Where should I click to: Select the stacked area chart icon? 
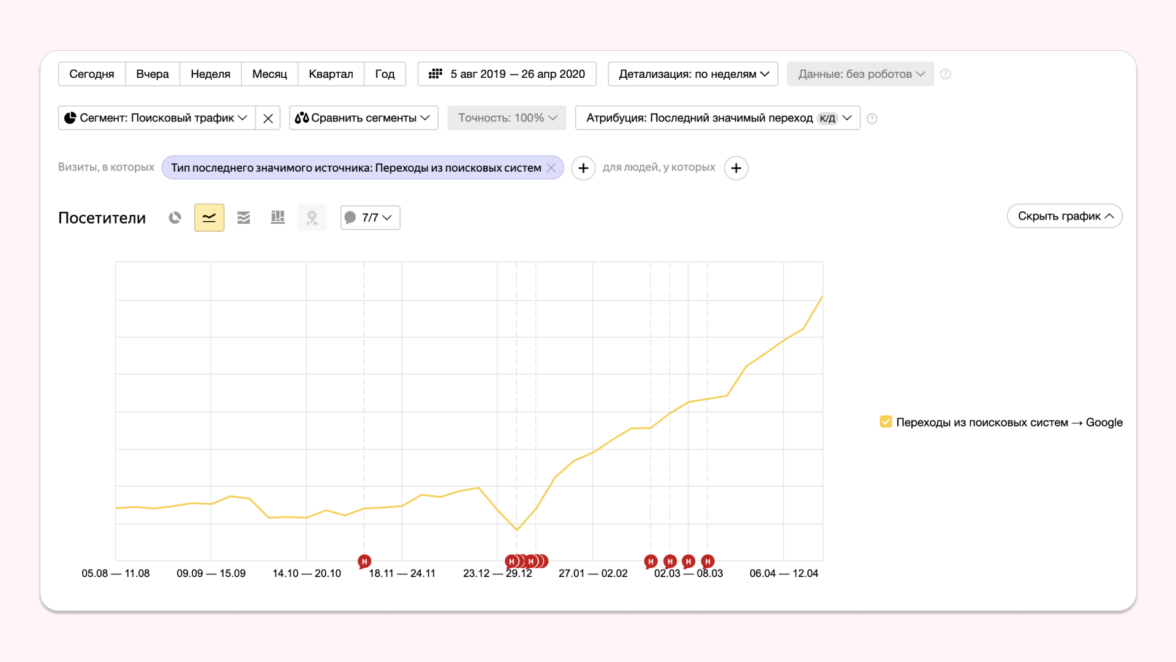243,217
